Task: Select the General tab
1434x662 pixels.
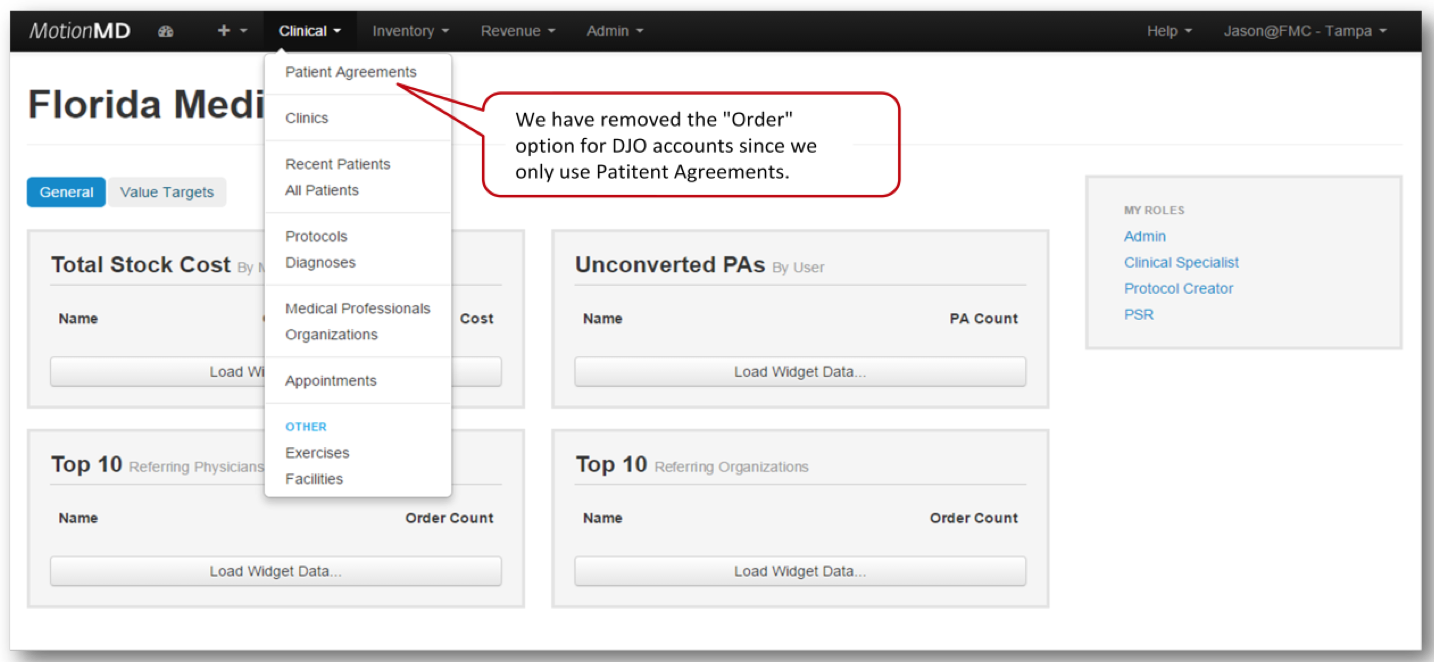Action: coord(66,192)
